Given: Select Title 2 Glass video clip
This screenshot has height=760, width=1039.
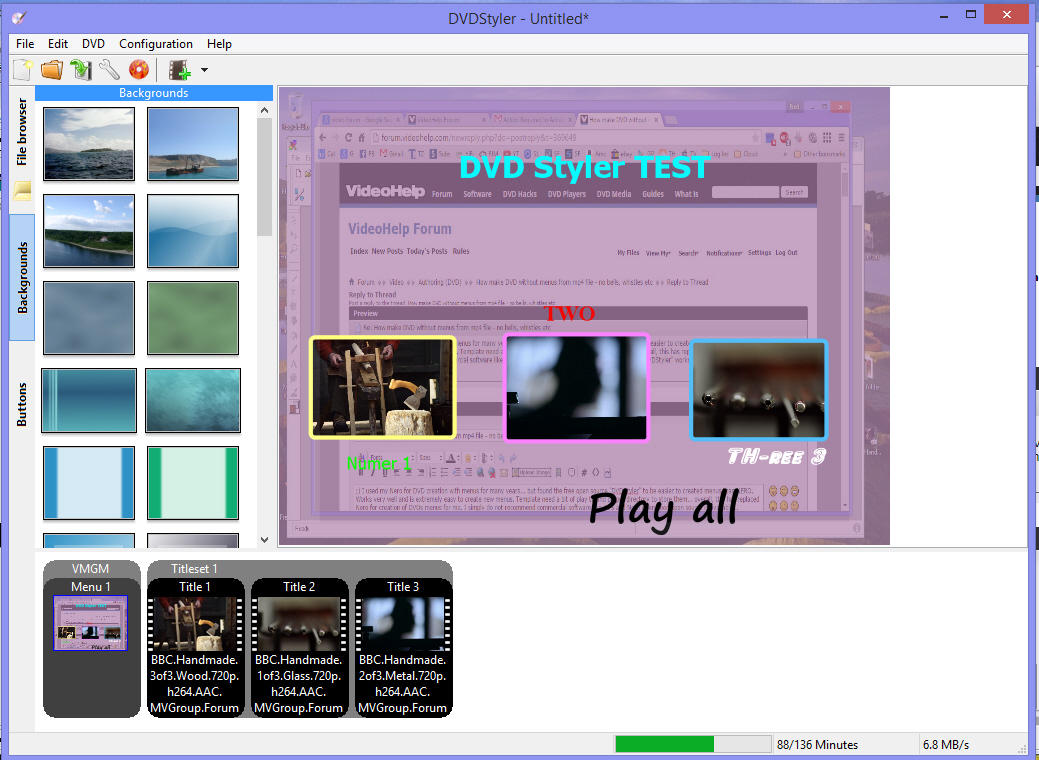Looking at the screenshot, I should pos(299,647).
